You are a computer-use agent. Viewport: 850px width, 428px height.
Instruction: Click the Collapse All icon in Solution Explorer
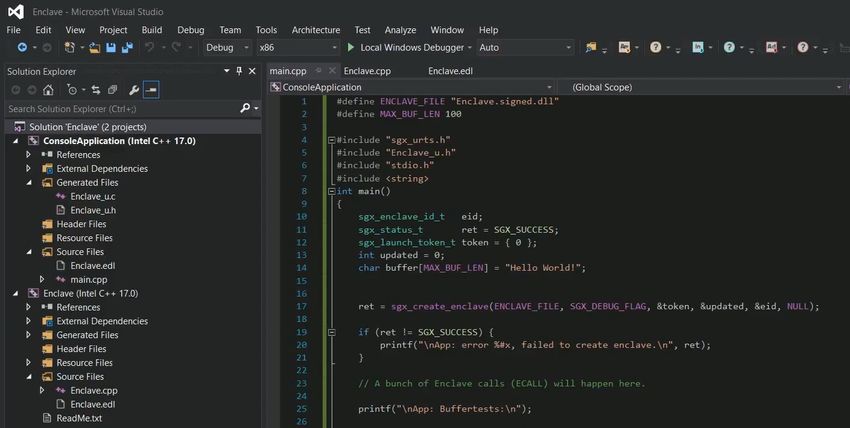pyautogui.click(x=112, y=90)
